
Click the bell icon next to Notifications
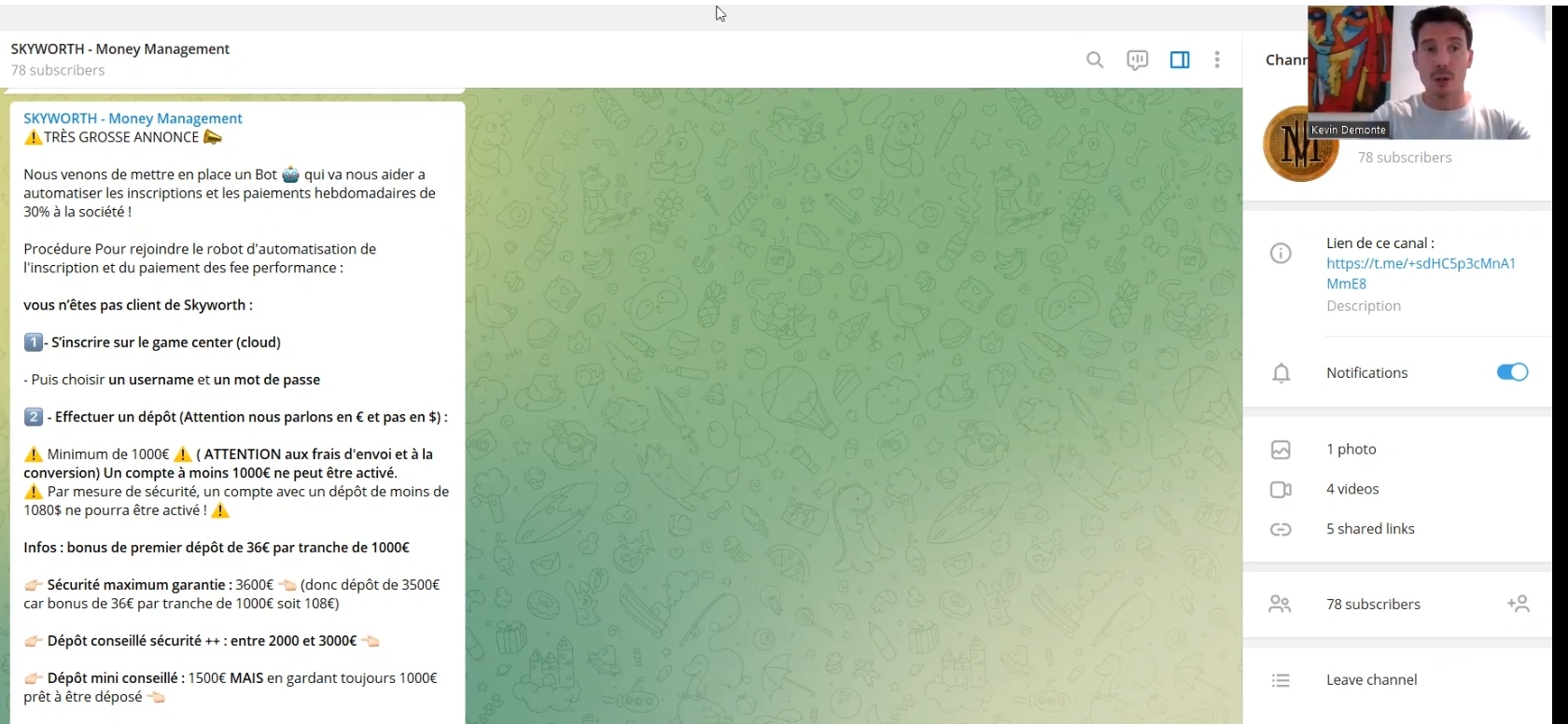(x=1281, y=373)
